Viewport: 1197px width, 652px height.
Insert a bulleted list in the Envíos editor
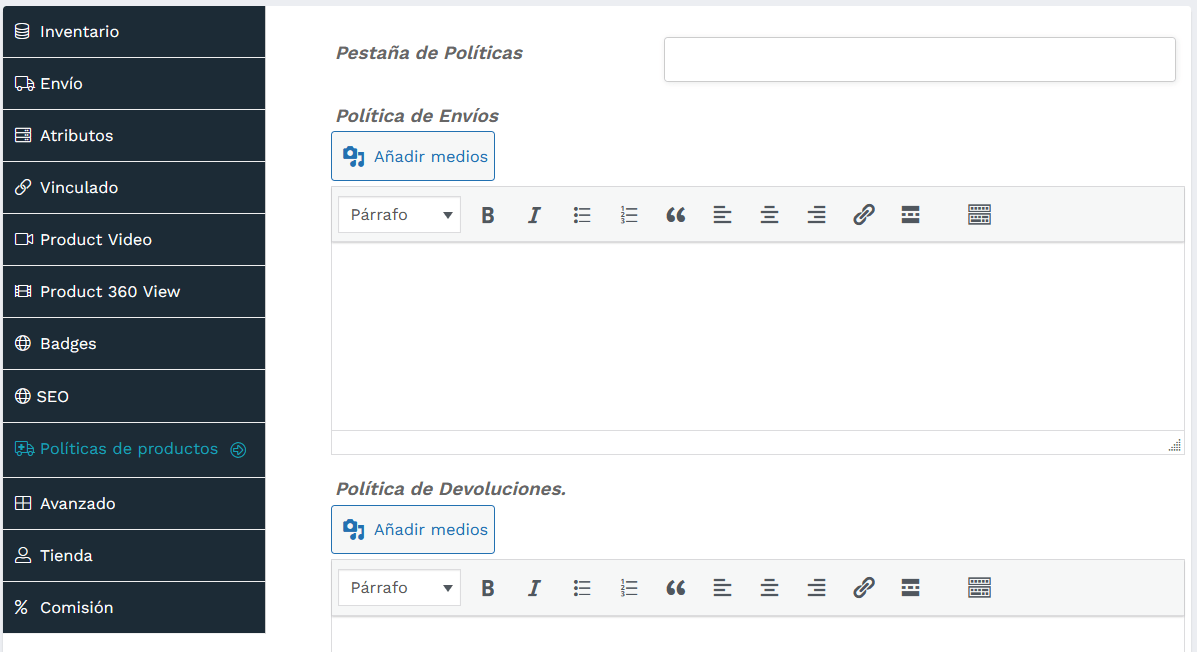581,214
